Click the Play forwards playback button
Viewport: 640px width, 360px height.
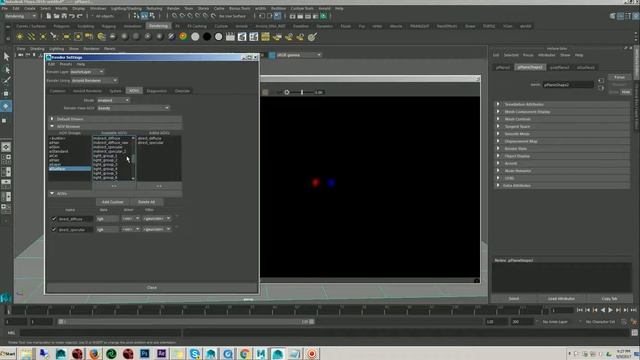pos(611,310)
